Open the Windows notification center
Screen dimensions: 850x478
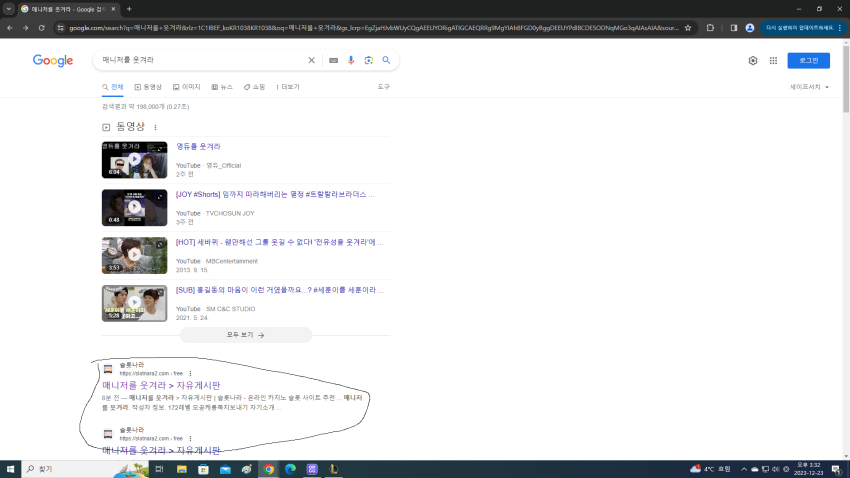coord(837,469)
